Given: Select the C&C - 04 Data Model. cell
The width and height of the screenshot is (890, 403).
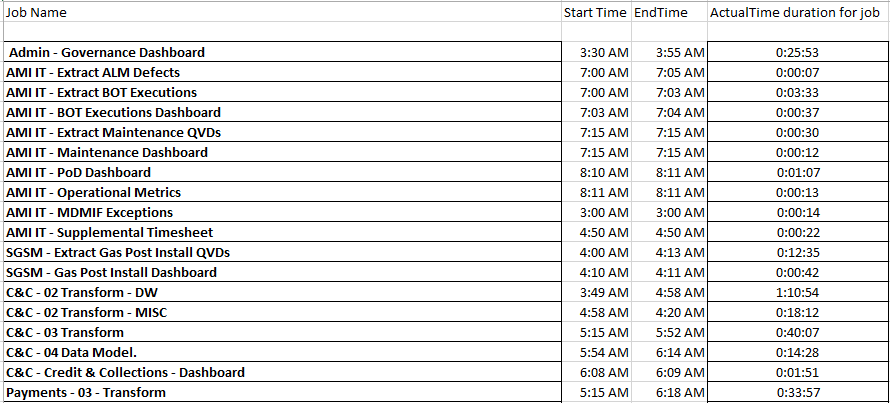Looking at the screenshot, I should 79,352.
